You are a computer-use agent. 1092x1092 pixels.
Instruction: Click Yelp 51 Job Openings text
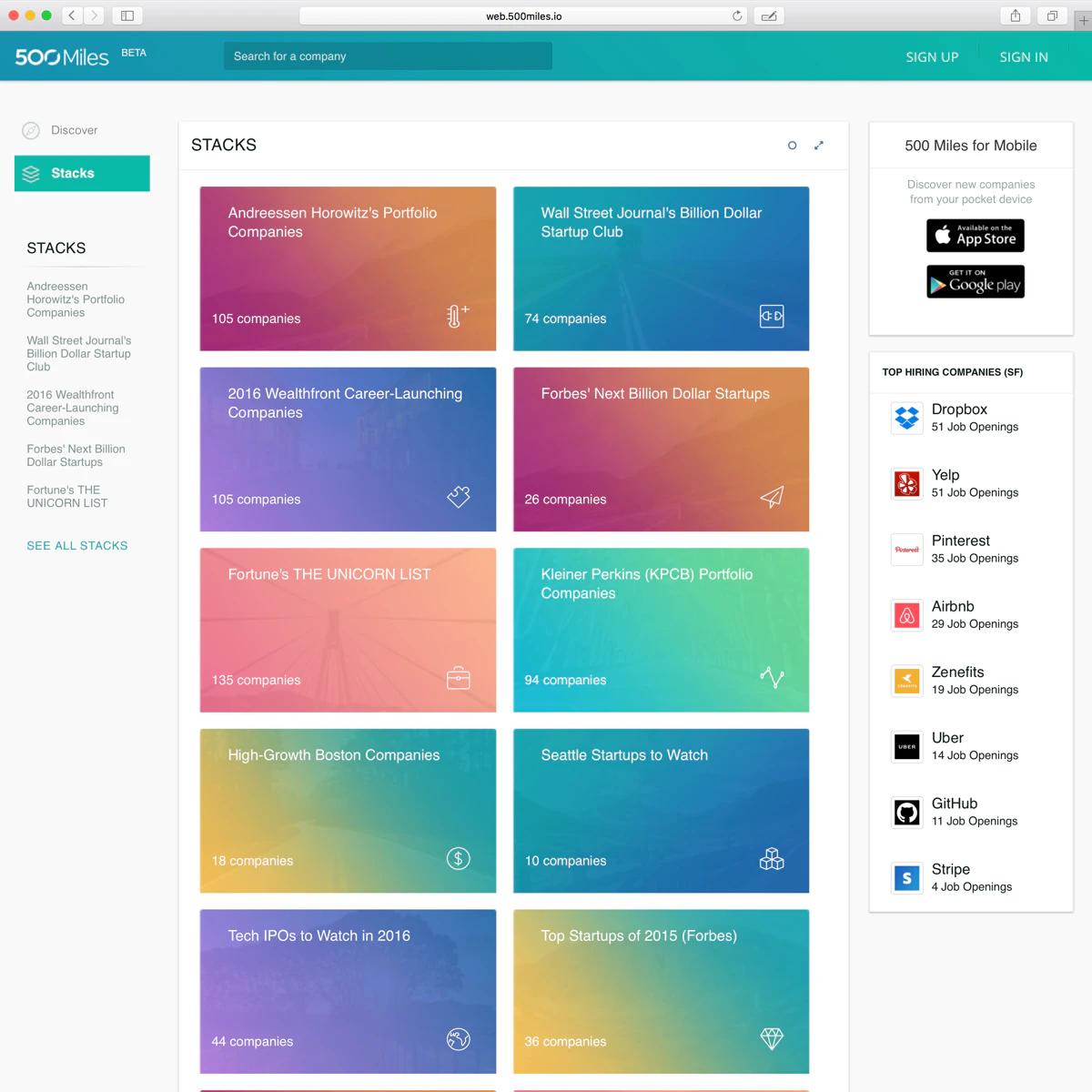[975, 492]
